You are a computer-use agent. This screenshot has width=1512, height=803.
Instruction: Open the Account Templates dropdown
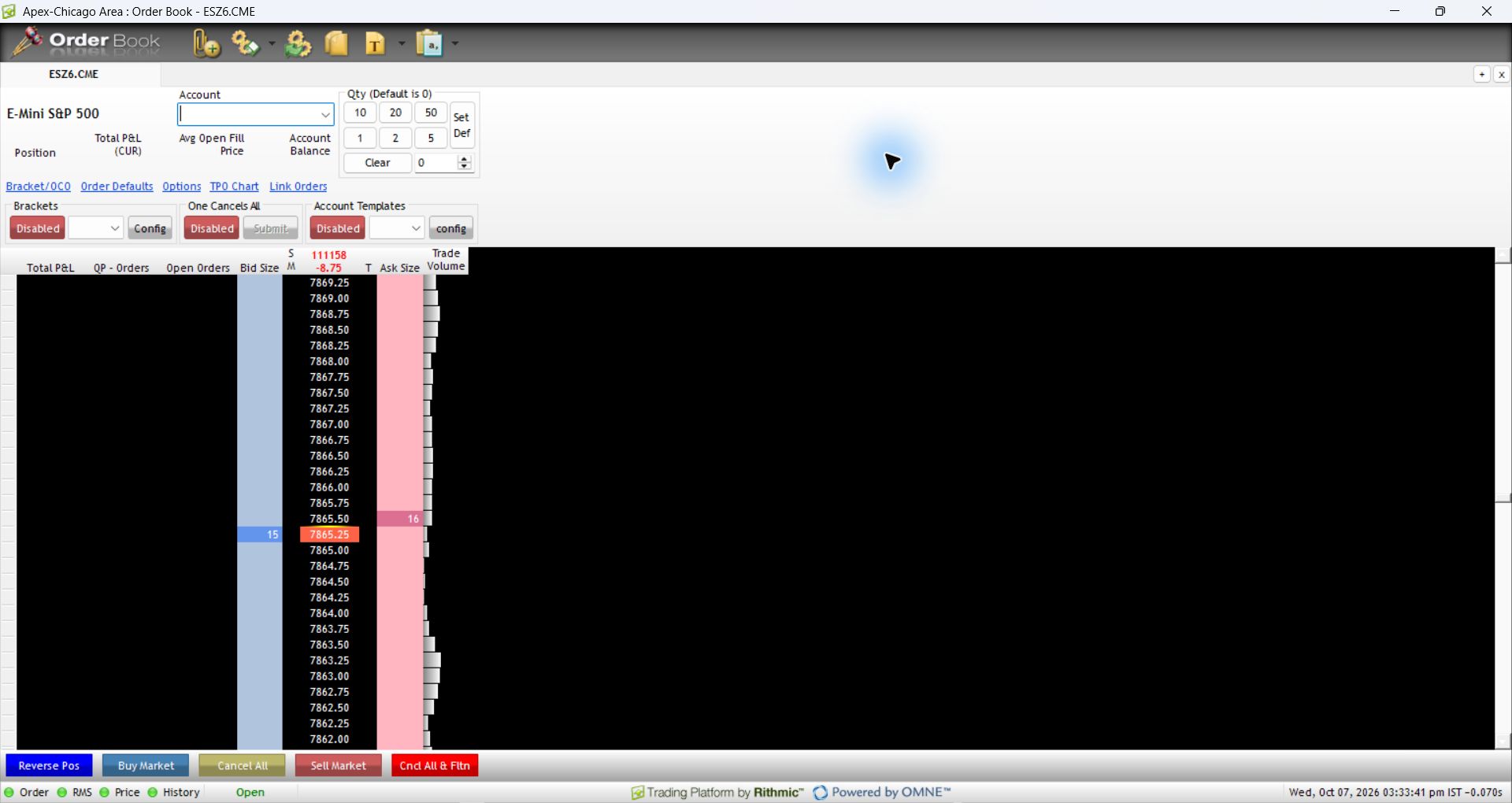tap(416, 228)
